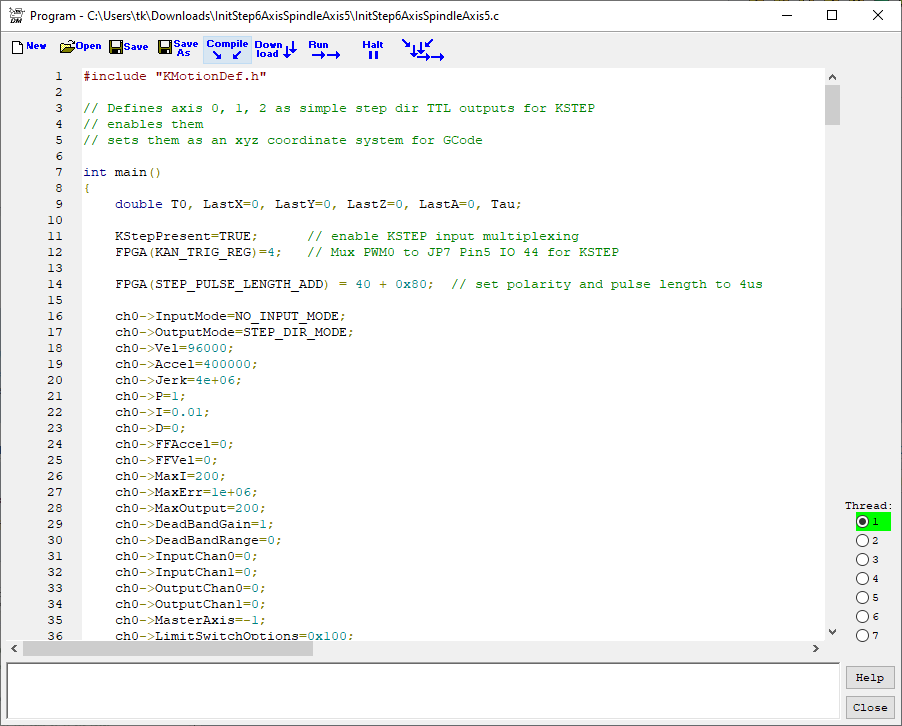Click the vertical scrollbar up arrow

[832, 76]
